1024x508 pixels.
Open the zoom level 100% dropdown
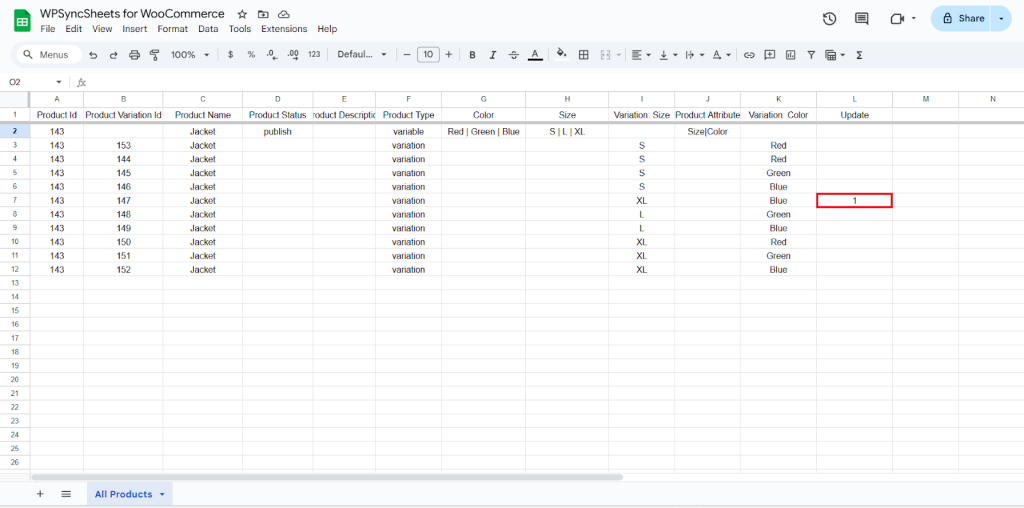pos(190,55)
